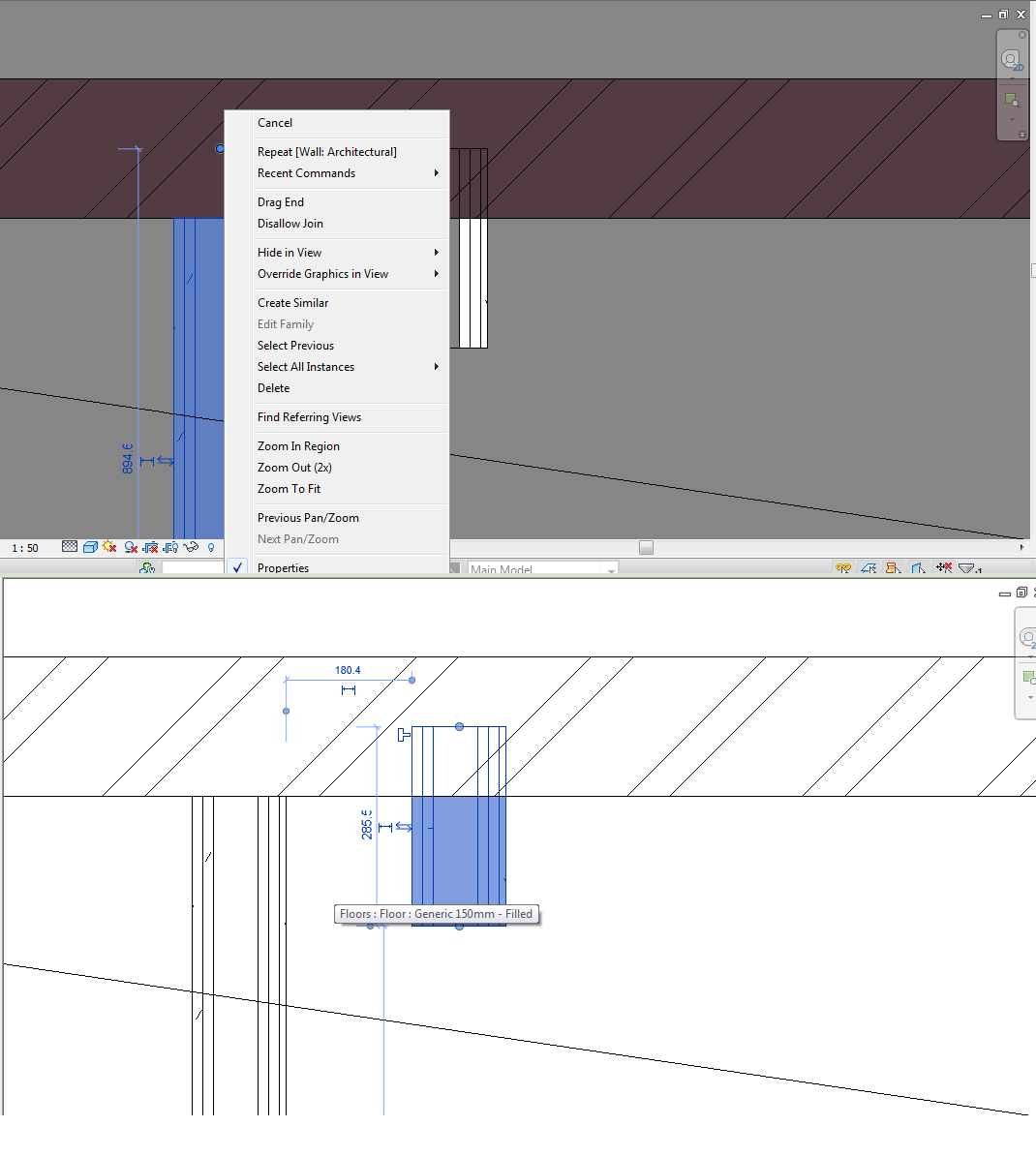This screenshot has height=1157, width=1036.
Task: Expand Override Graphics in View submenu
Action: [x=337, y=274]
